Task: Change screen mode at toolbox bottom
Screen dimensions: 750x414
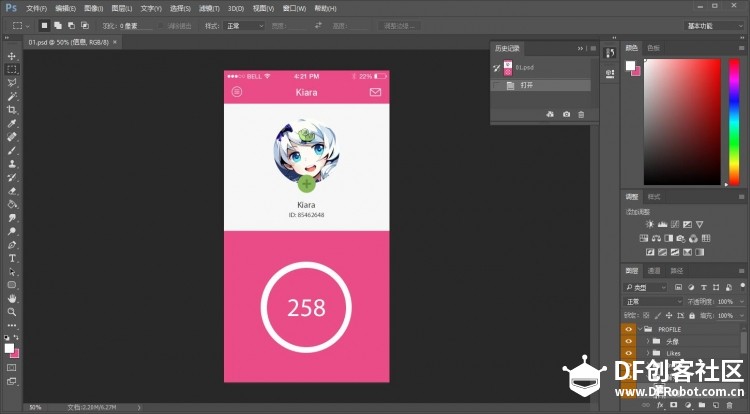Action: 12,381
